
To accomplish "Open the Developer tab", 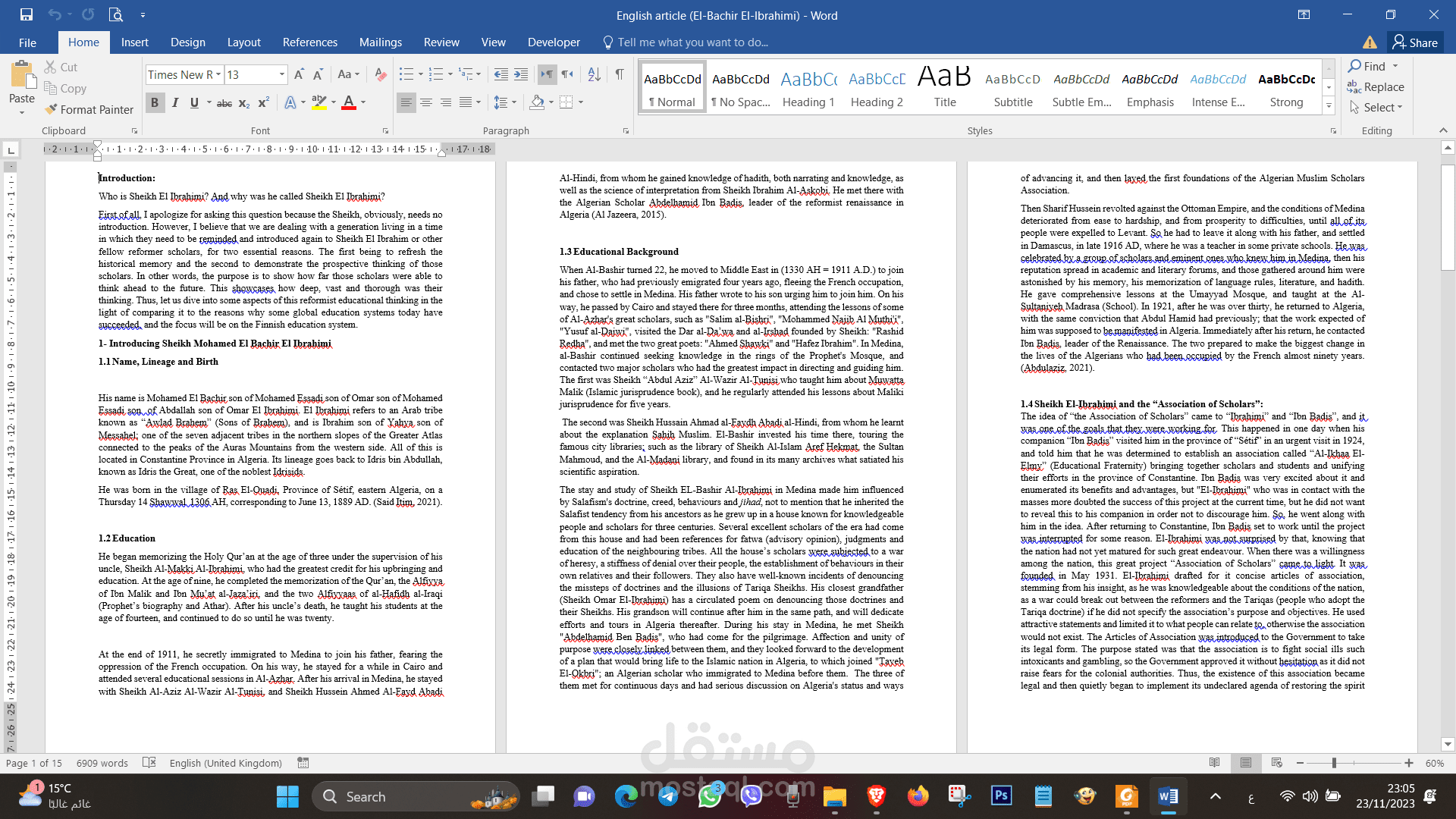I will coord(554,42).
